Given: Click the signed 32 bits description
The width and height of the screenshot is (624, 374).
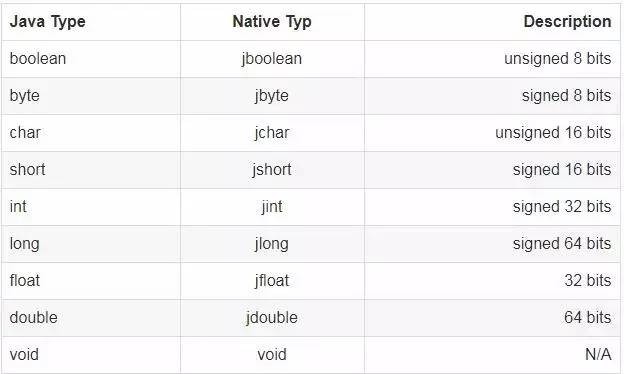Looking at the screenshot, I should tap(562, 207).
